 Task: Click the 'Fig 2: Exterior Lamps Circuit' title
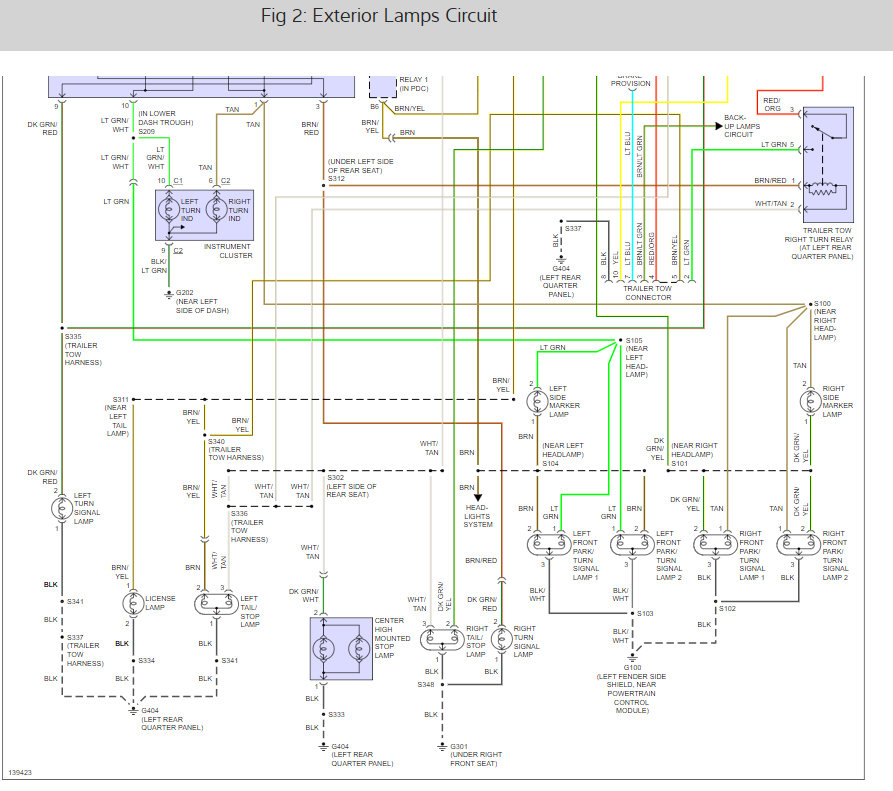[379, 15]
